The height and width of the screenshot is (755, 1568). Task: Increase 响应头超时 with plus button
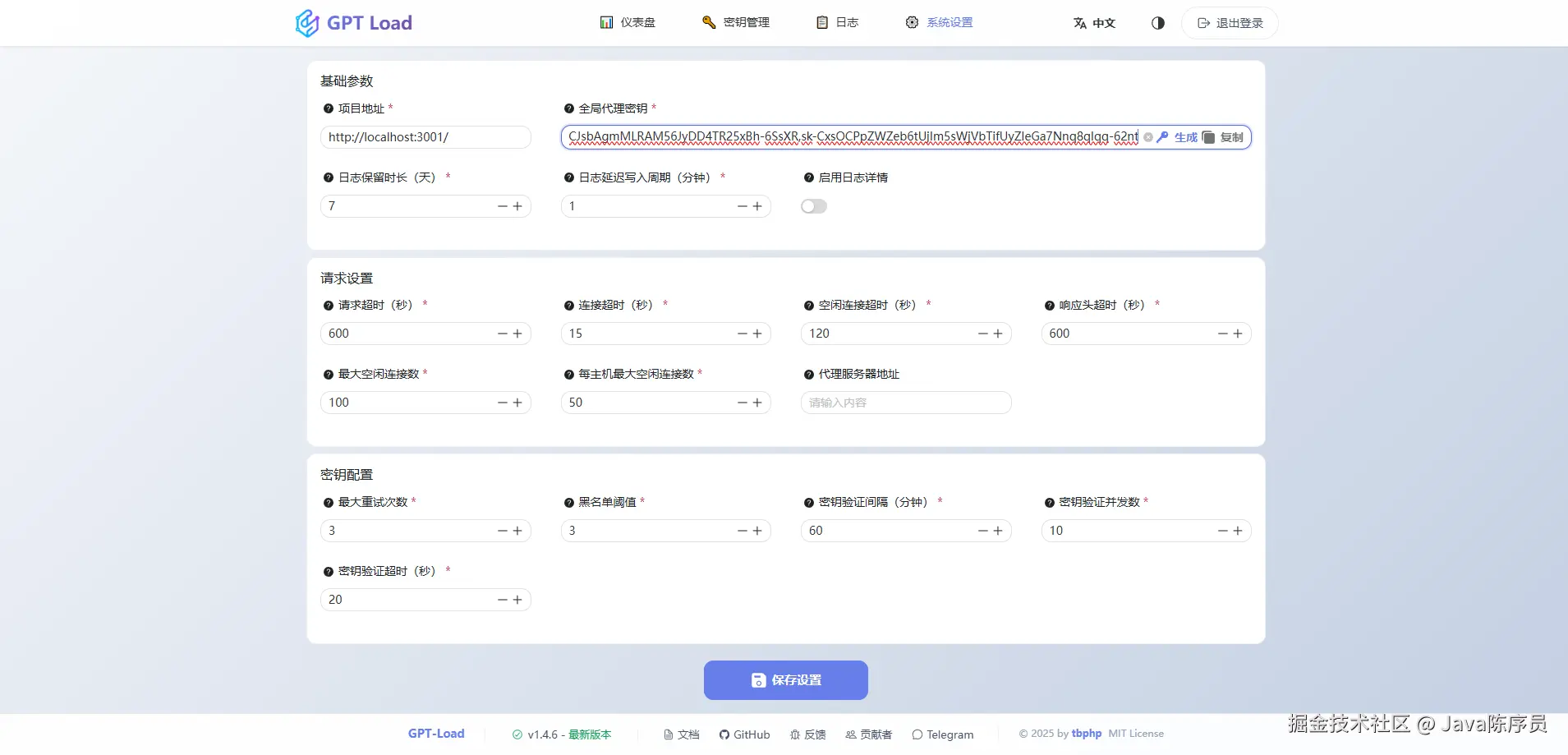tap(1238, 334)
